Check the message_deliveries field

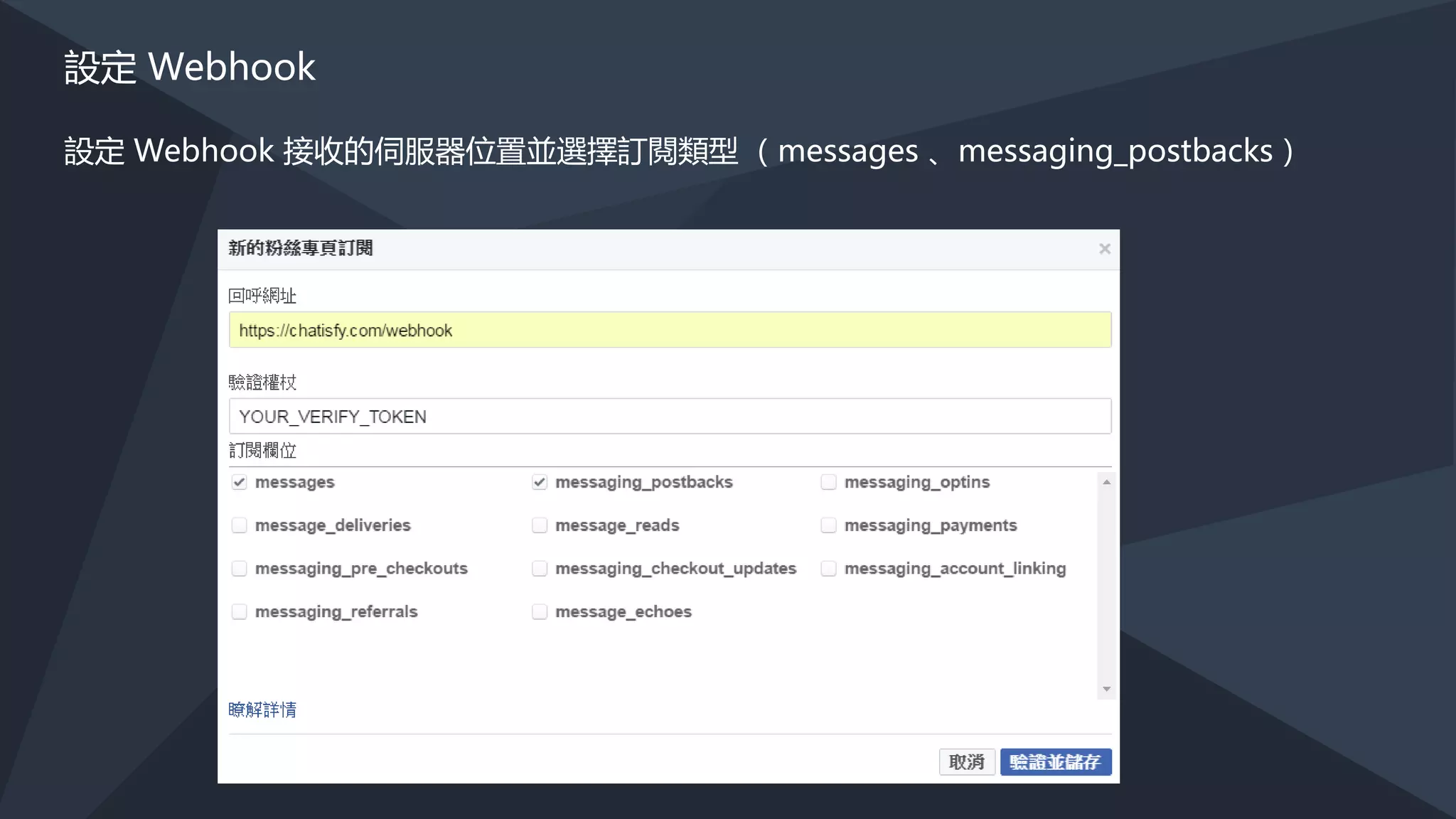tap(240, 525)
